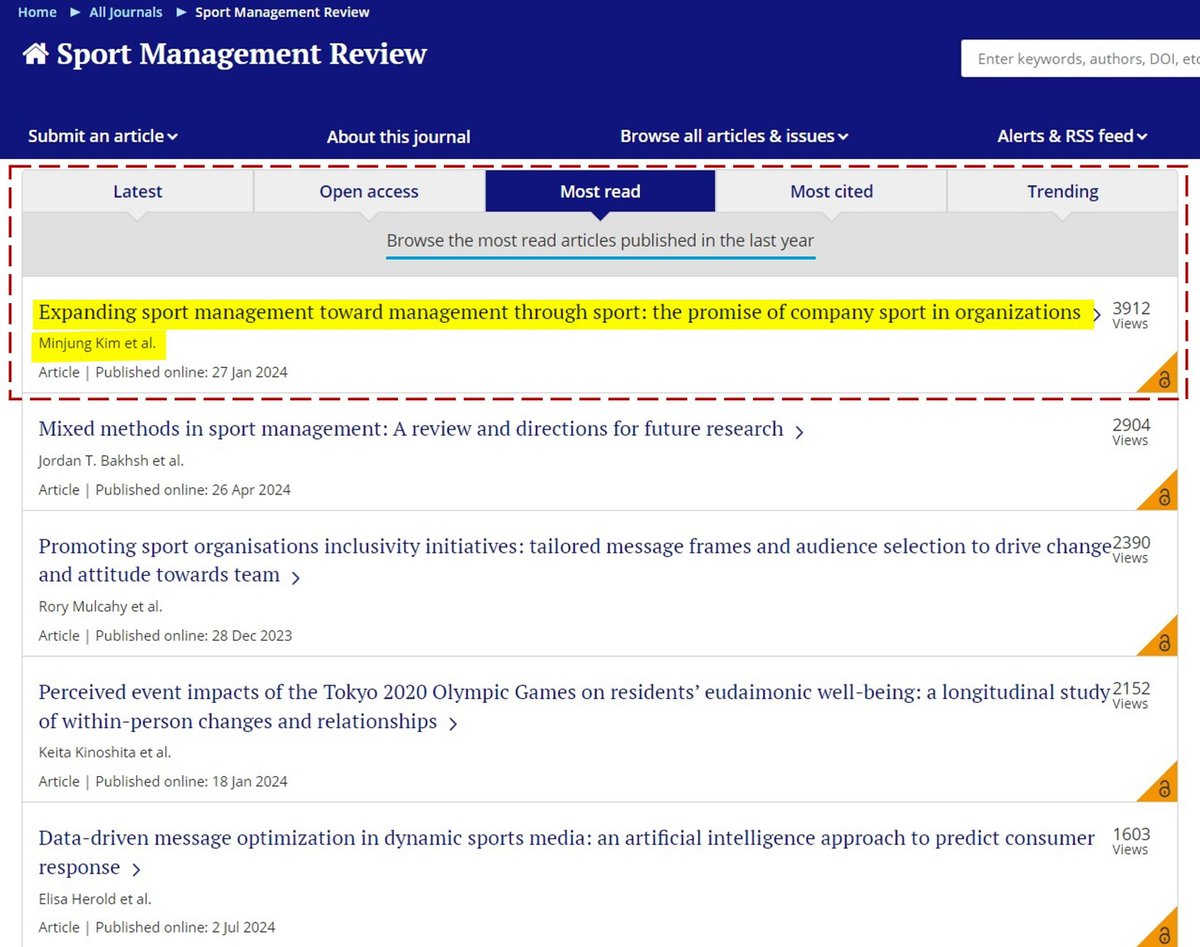Click author Jordan T. Bakhsh et al.

tap(111, 461)
